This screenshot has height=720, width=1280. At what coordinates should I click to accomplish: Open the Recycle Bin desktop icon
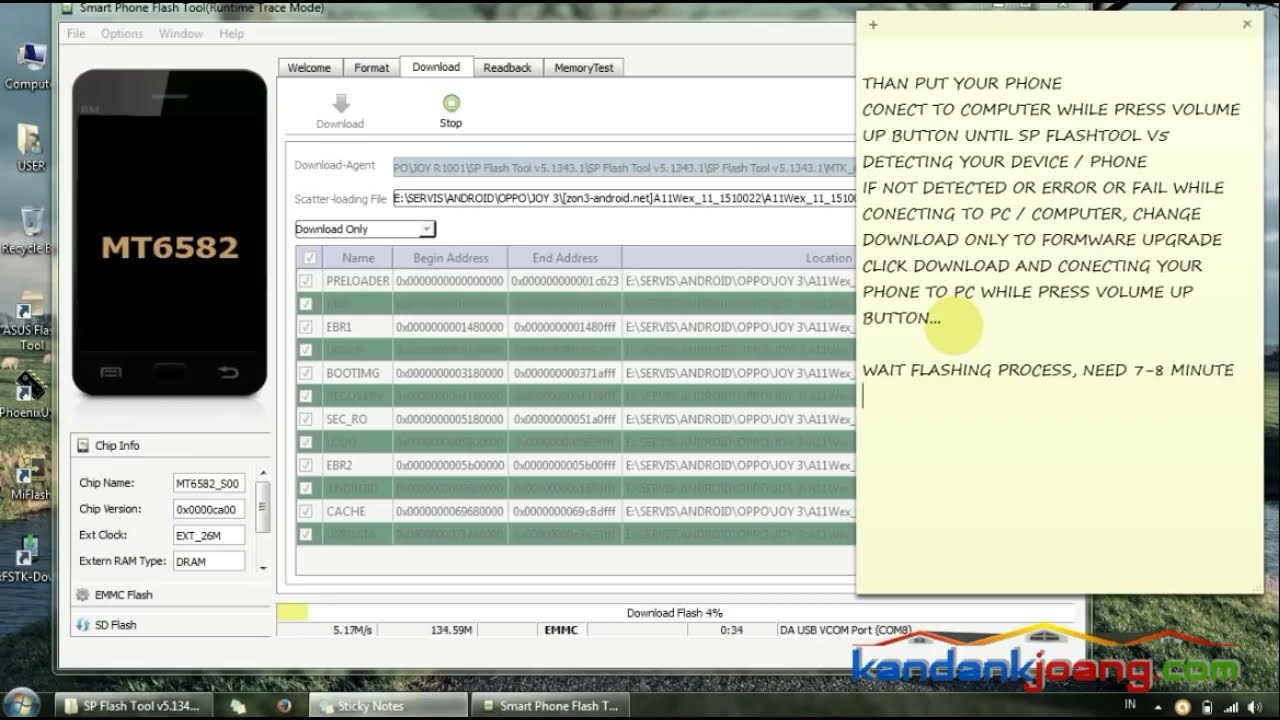point(30,223)
